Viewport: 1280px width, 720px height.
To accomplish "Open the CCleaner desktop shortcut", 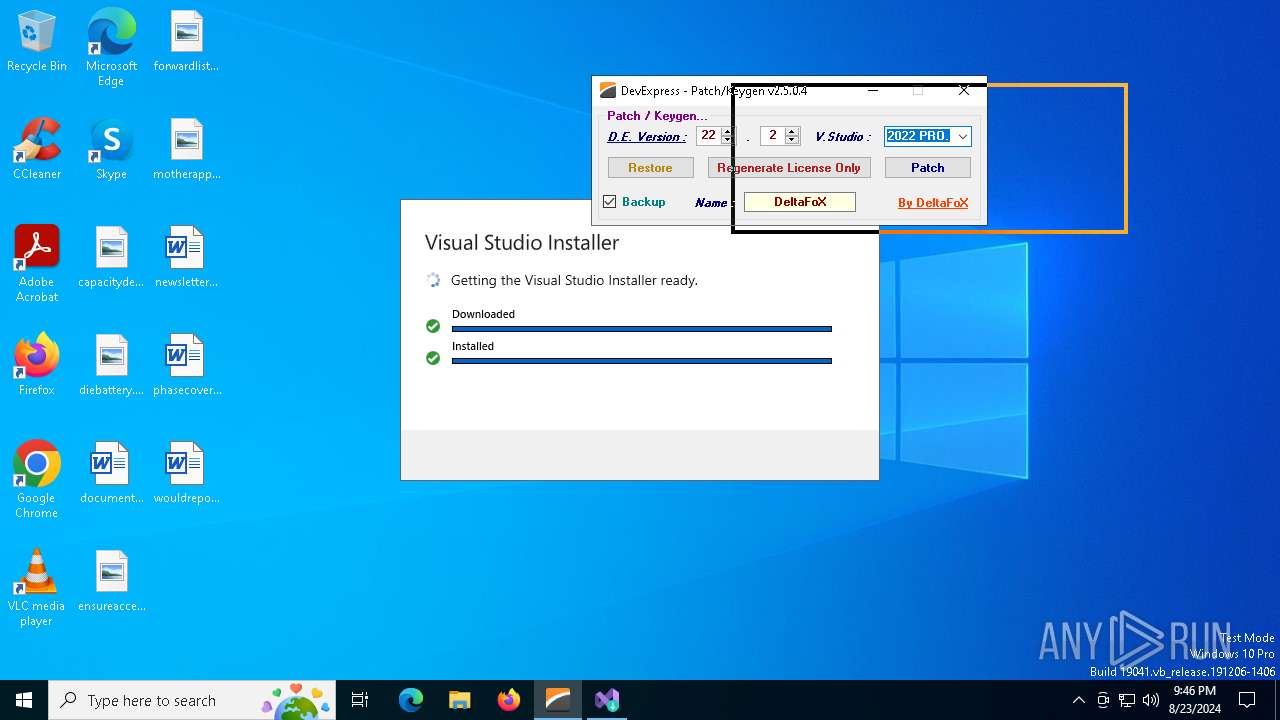I will coord(37,150).
